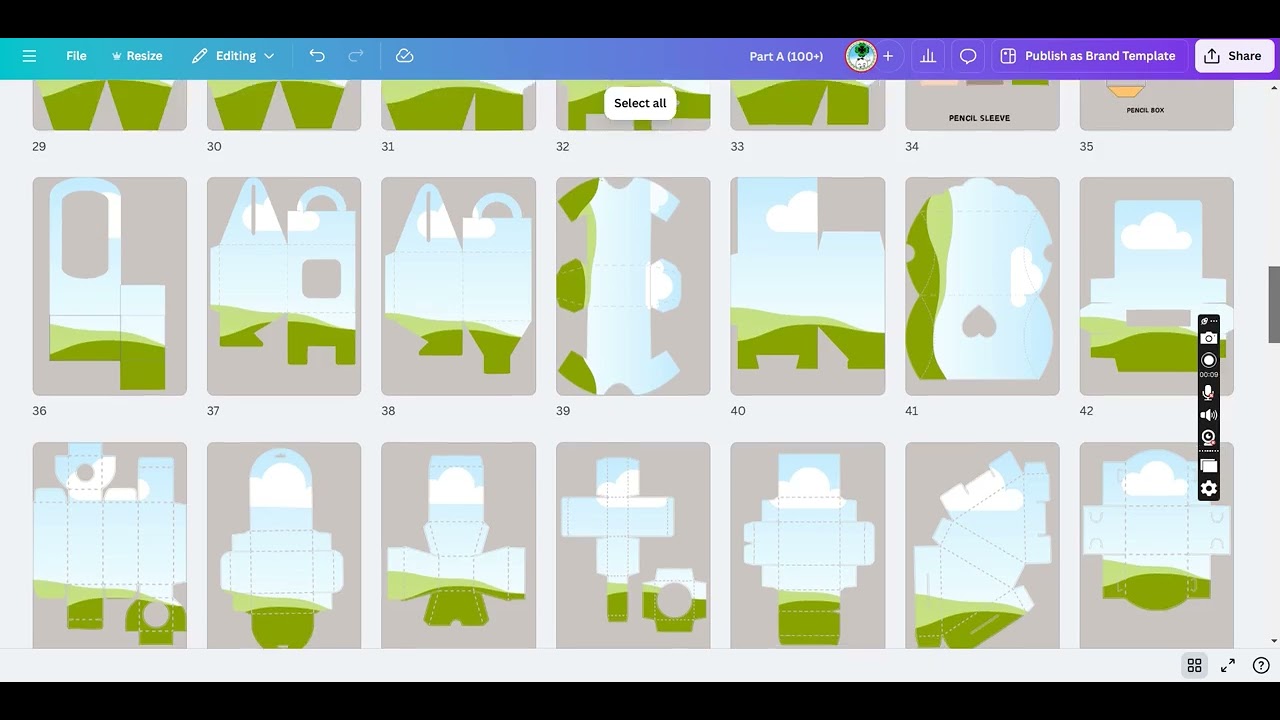Select page 38 thumbnail
The height and width of the screenshot is (720, 1280).
(x=459, y=286)
